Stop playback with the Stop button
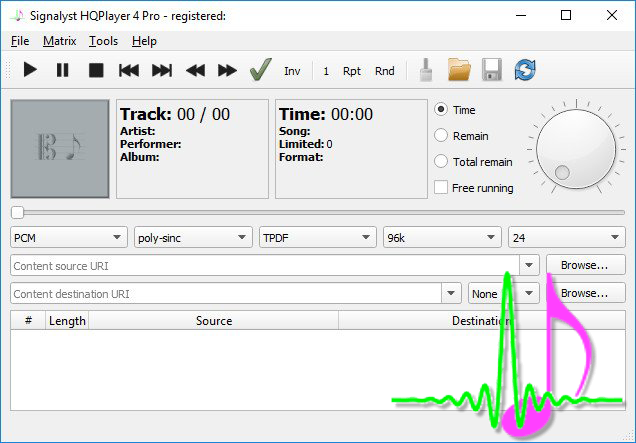636x443 pixels. pos(96,70)
